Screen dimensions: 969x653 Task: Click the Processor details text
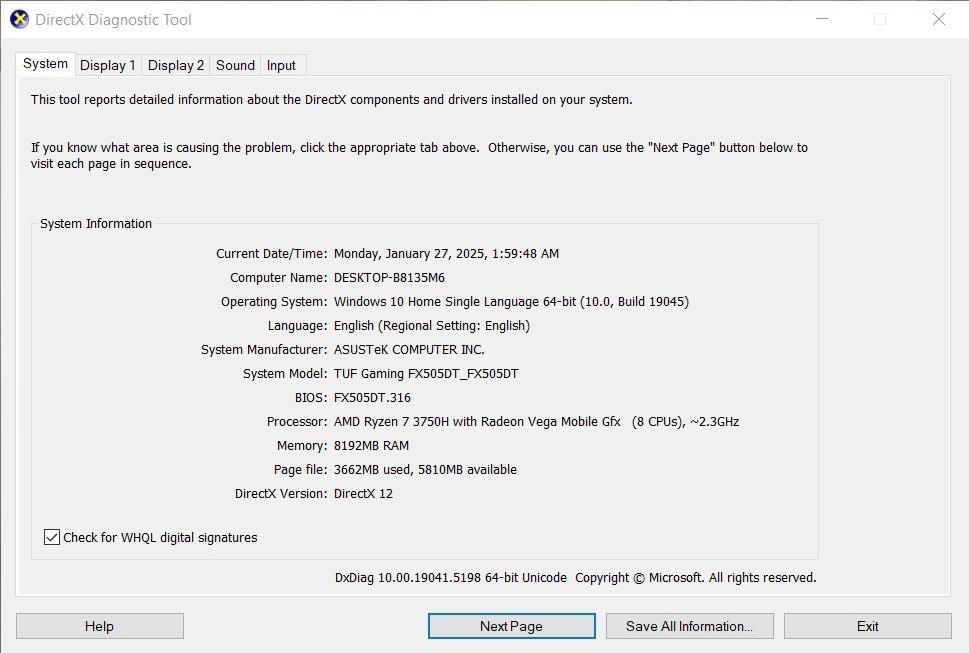point(535,421)
